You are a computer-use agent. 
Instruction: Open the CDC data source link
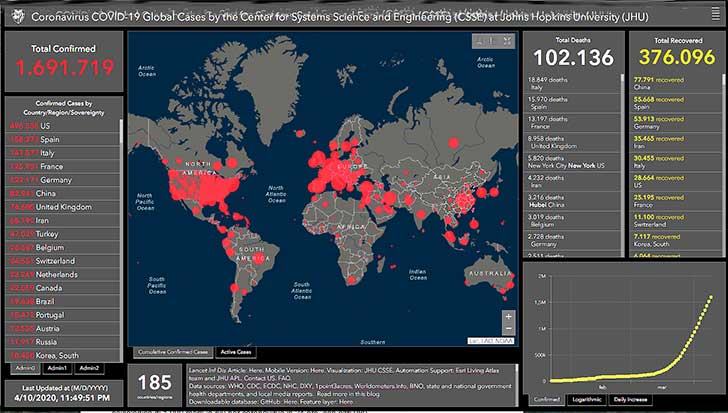(x=254, y=386)
